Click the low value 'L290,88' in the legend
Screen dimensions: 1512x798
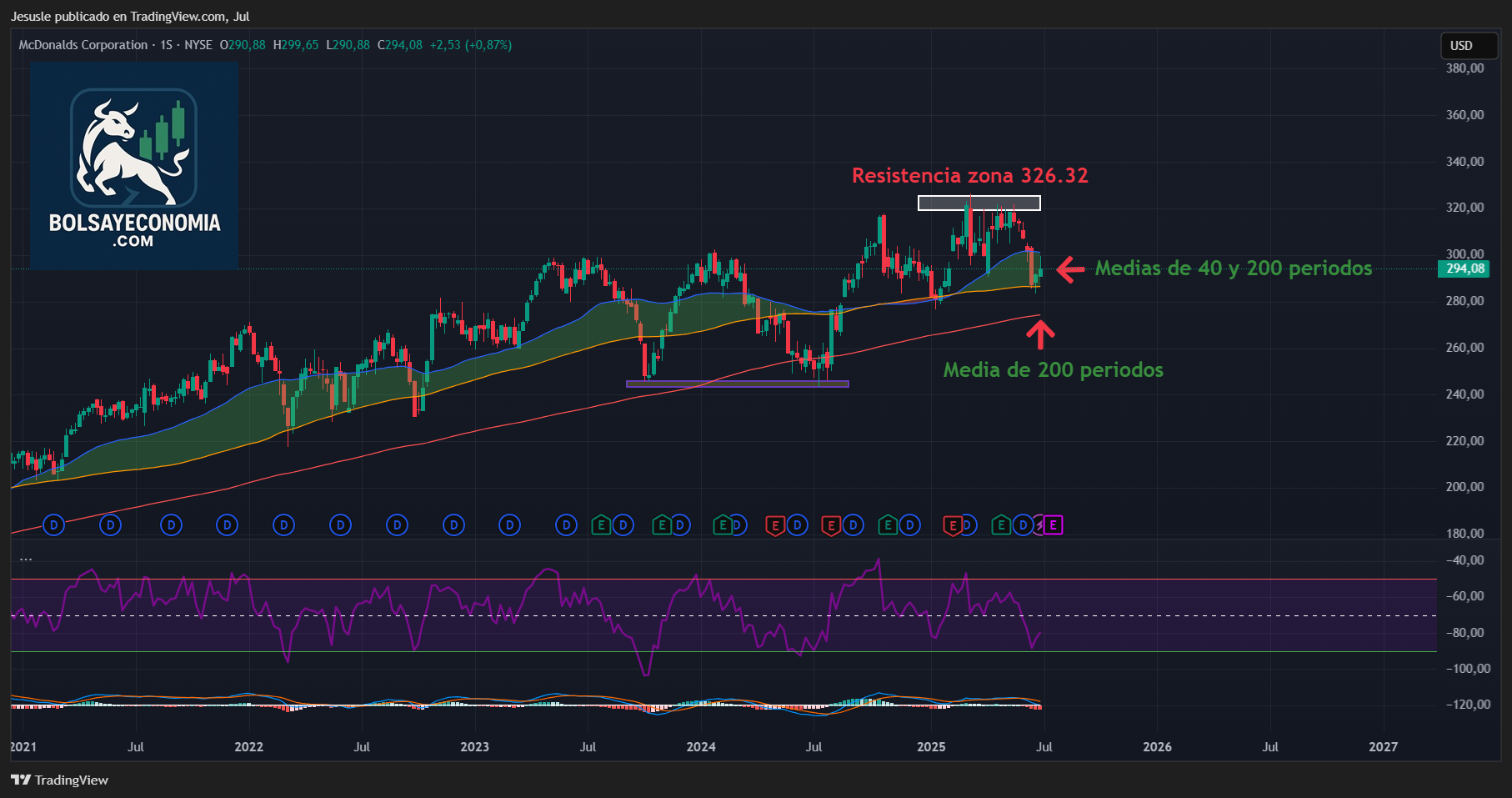[348, 45]
